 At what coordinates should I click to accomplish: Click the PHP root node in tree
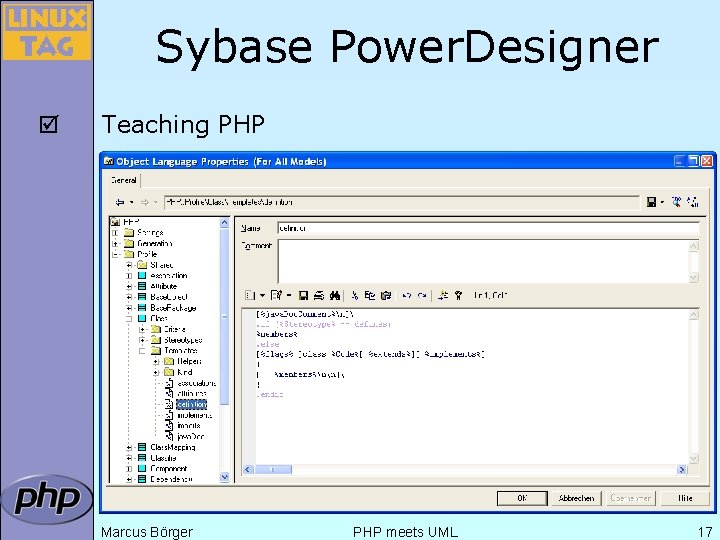131,222
